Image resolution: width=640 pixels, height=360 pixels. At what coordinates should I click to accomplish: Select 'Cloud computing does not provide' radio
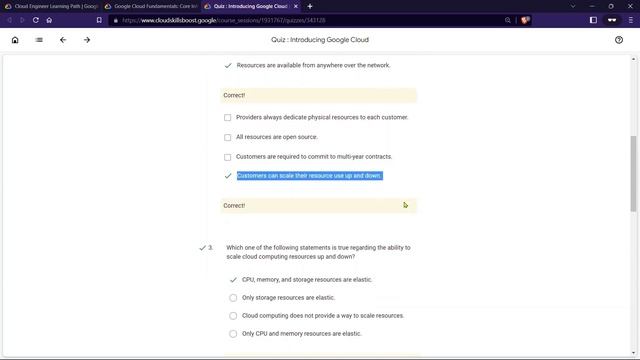[233, 316]
